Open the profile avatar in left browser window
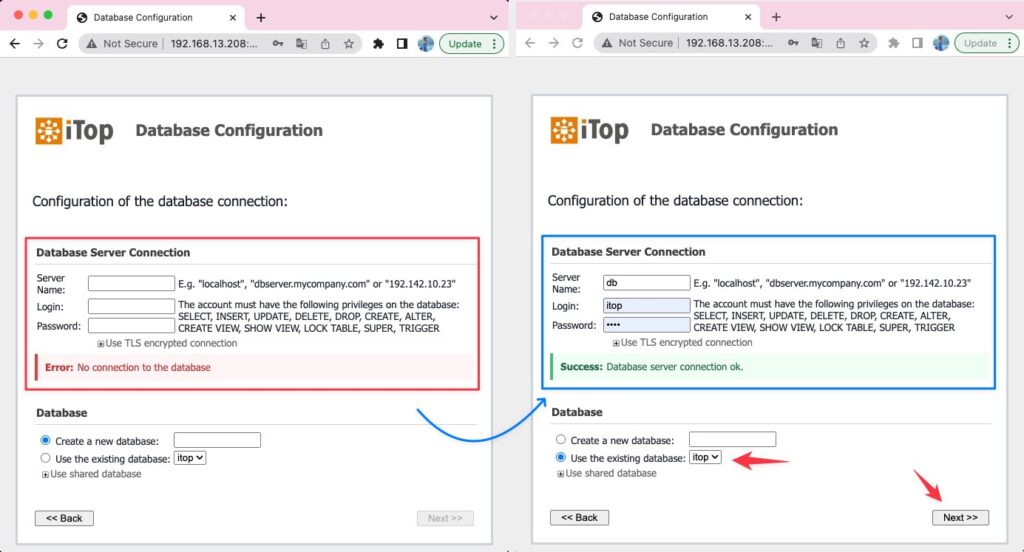The width and height of the screenshot is (1024, 552). coord(426,44)
